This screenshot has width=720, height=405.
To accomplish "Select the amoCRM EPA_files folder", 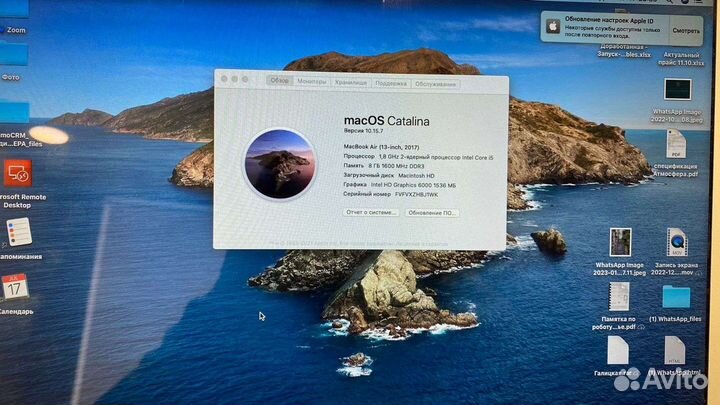I will click(14, 112).
